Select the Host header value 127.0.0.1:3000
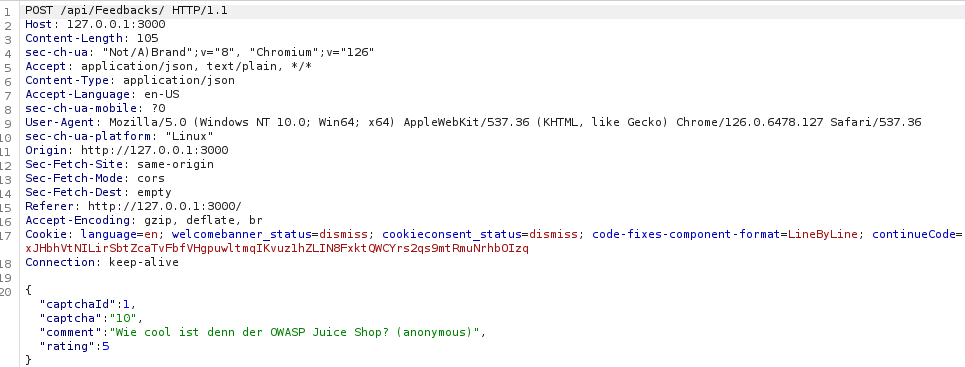This screenshot has height=367, width=965. [116, 25]
